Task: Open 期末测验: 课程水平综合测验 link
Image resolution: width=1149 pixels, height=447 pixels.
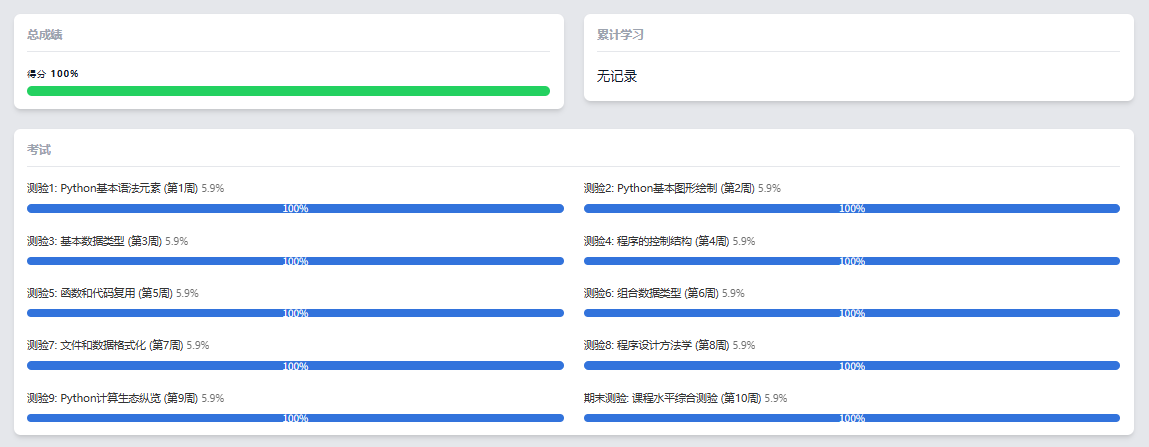Action: tap(672, 398)
